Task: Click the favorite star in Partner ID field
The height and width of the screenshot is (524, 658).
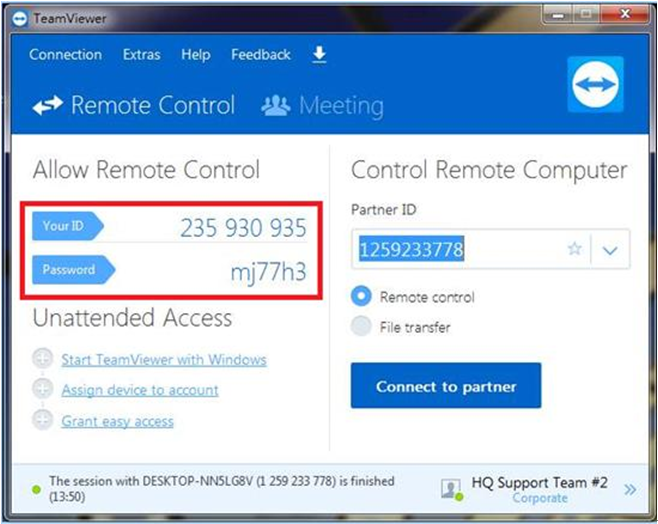Action: [x=574, y=249]
